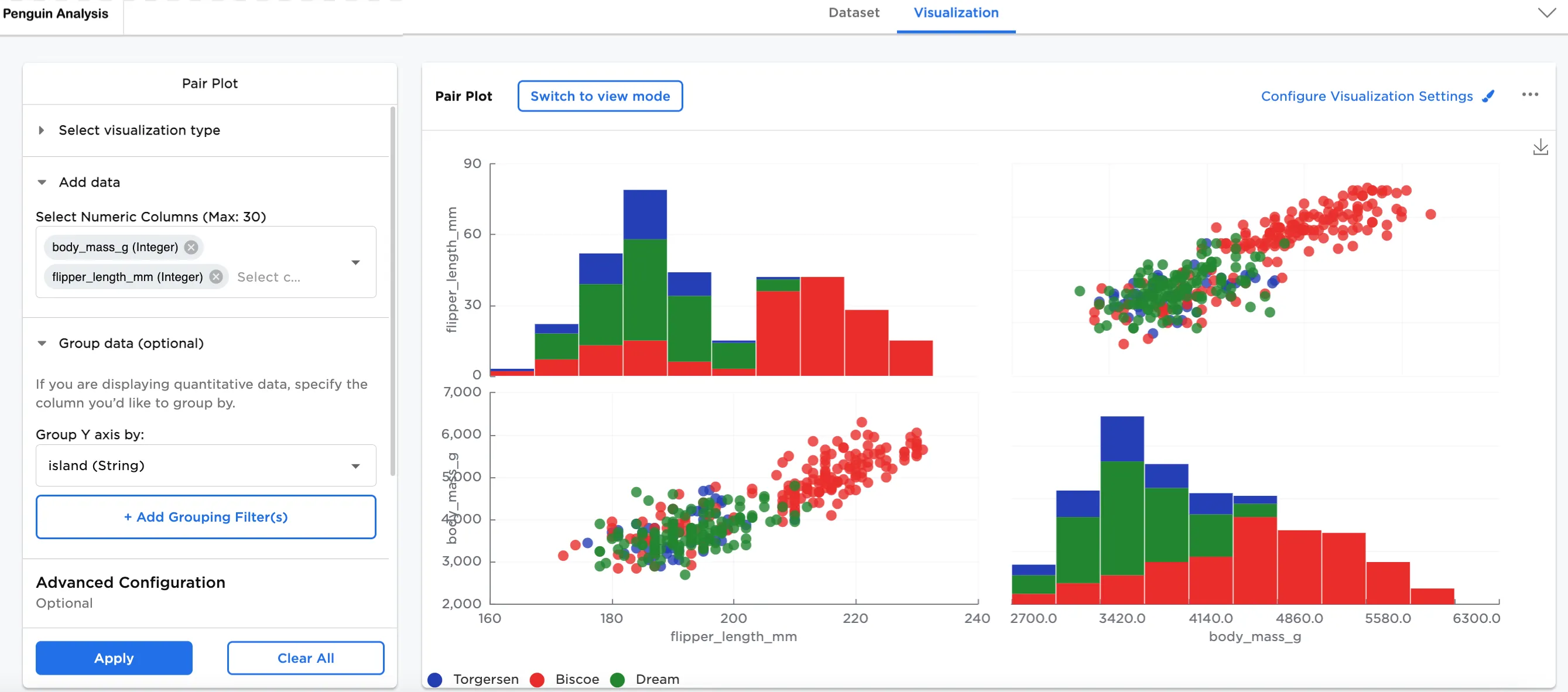The height and width of the screenshot is (692, 1568).
Task: Expand Select visualization type section
Action: click(x=42, y=130)
